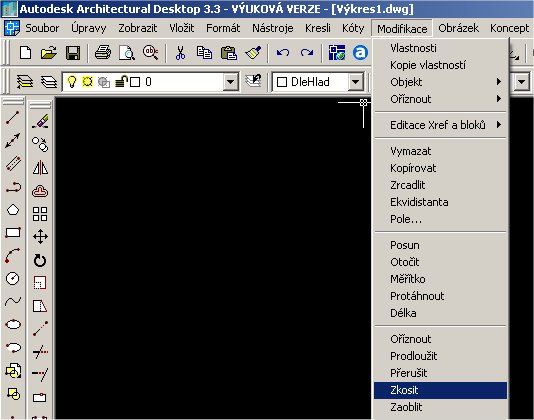534x420 pixels.
Task: Click the layer 0 color swatch
Action: coord(135,82)
